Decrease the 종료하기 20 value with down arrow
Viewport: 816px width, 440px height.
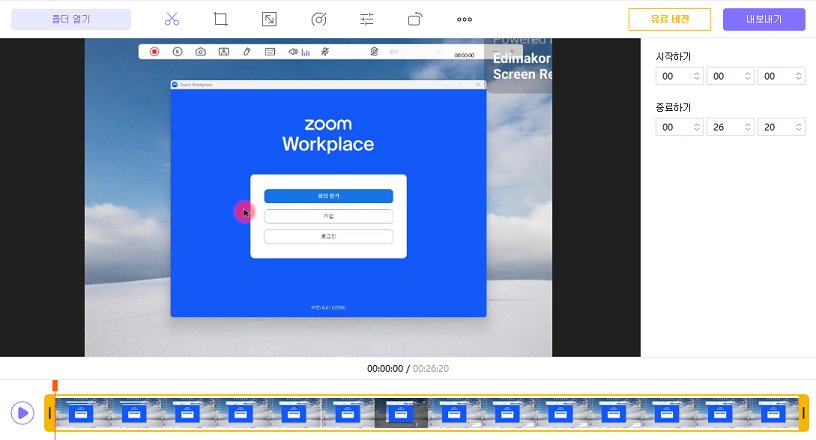(x=798, y=130)
